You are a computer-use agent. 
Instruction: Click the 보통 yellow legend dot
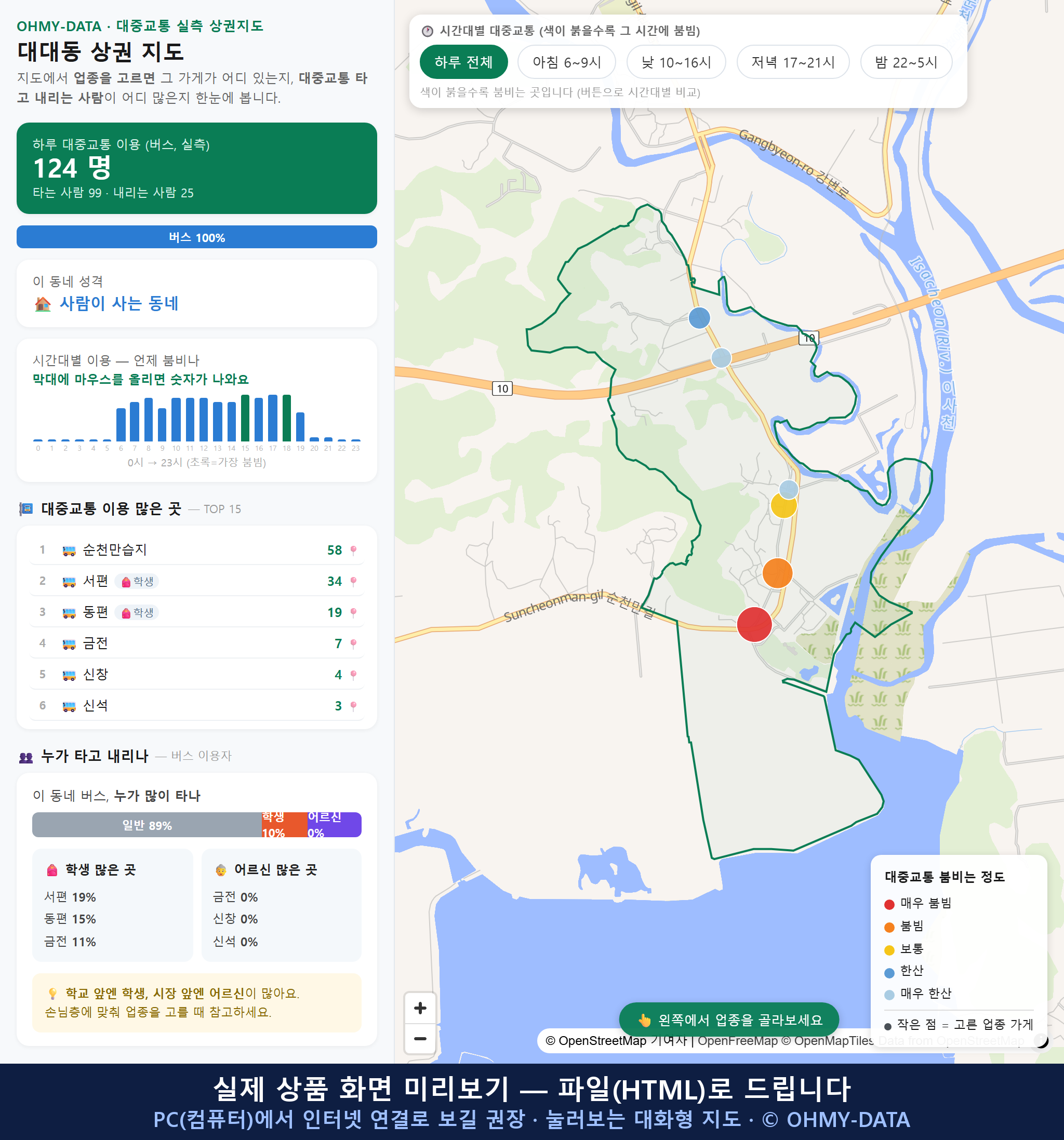(889, 950)
